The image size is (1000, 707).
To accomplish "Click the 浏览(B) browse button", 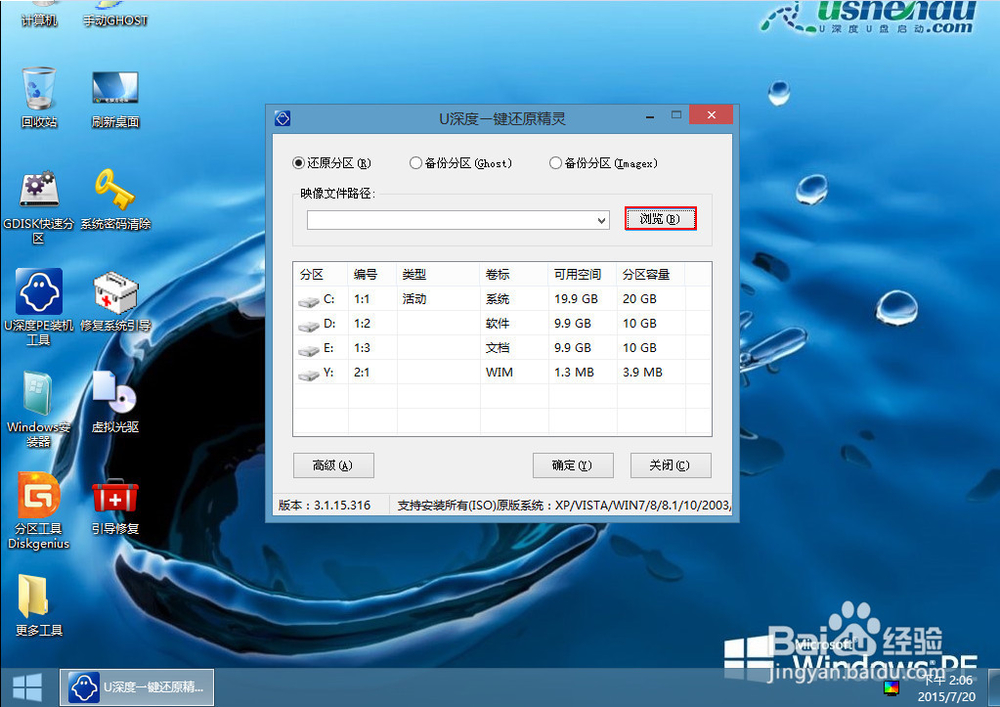I will 660,218.
